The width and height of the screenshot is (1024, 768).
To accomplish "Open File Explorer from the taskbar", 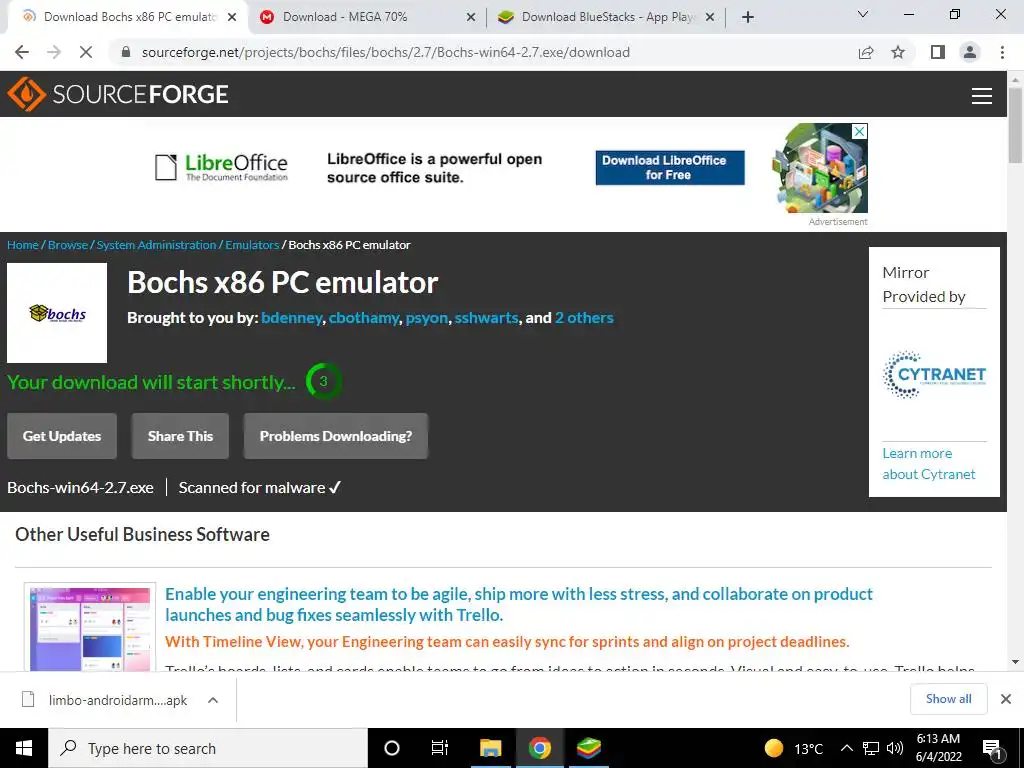I will 490,748.
